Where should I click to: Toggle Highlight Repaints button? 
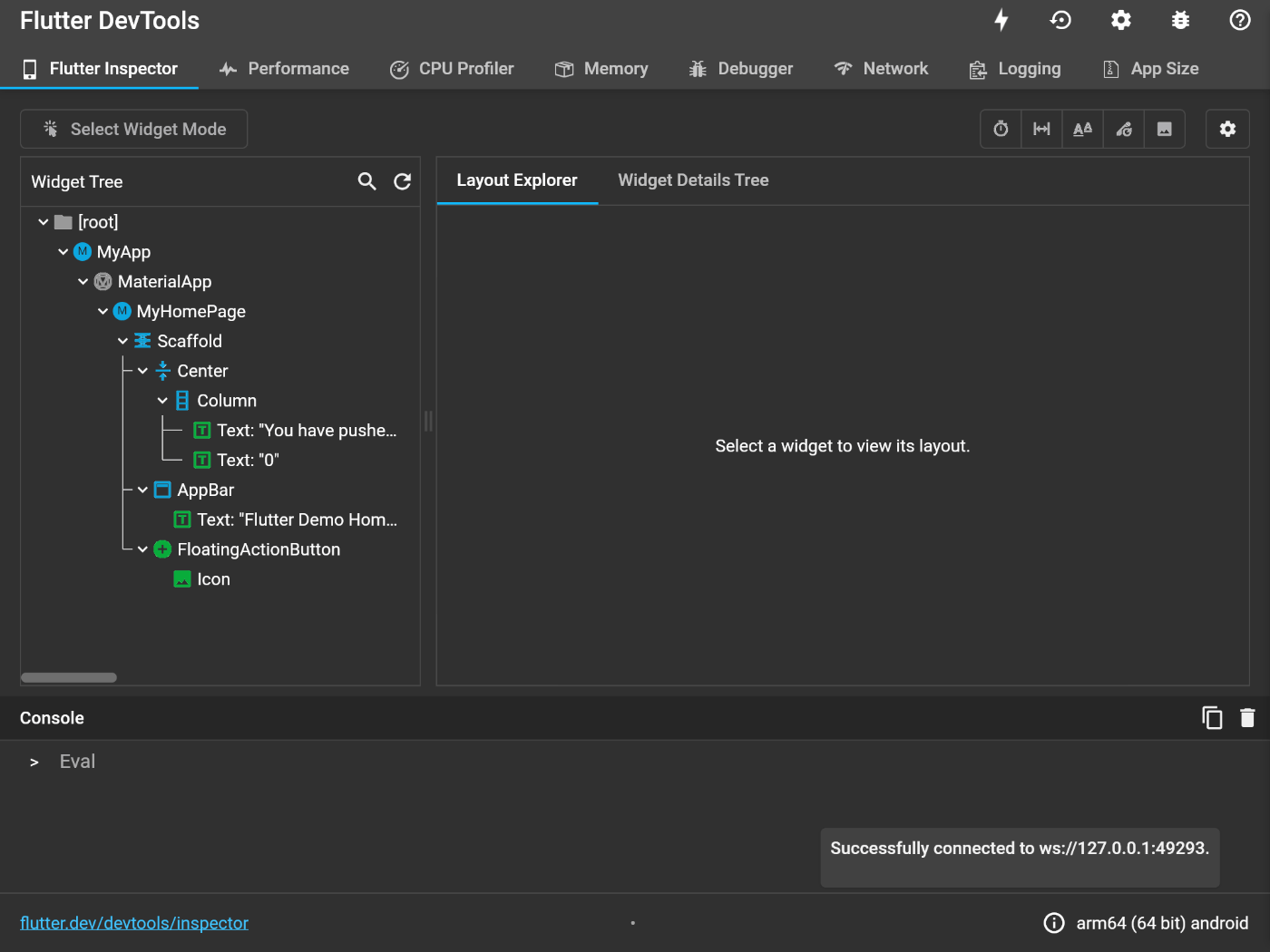[x=1124, y=129]
